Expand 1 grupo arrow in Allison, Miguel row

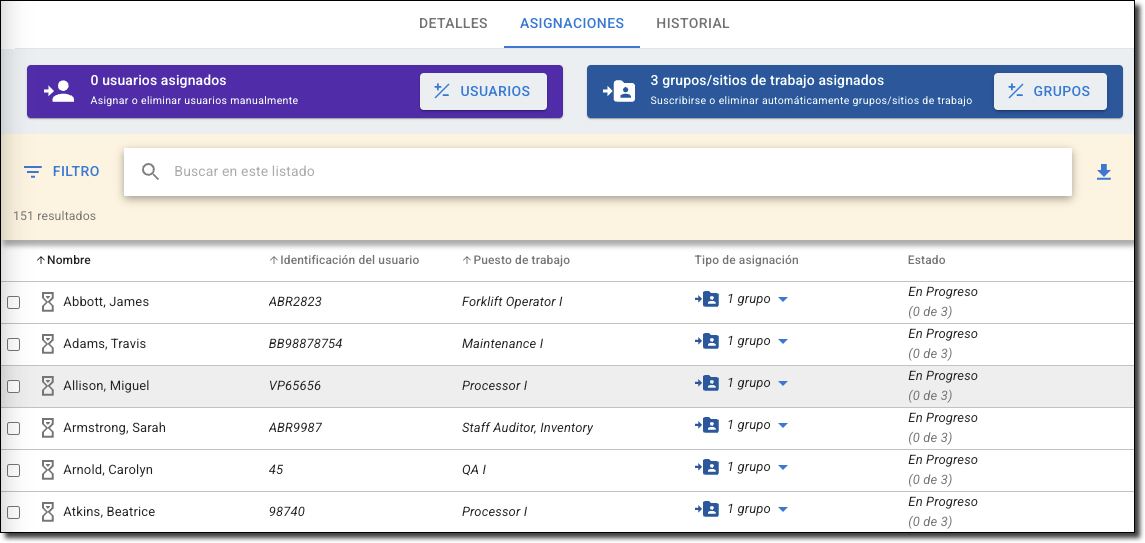[783, 384]
